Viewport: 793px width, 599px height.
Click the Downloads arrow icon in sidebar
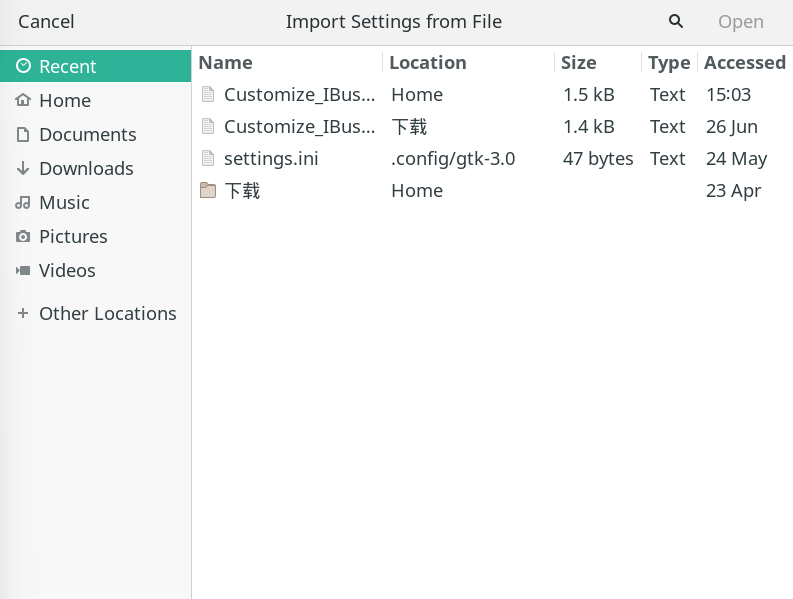tap(23, 169)
